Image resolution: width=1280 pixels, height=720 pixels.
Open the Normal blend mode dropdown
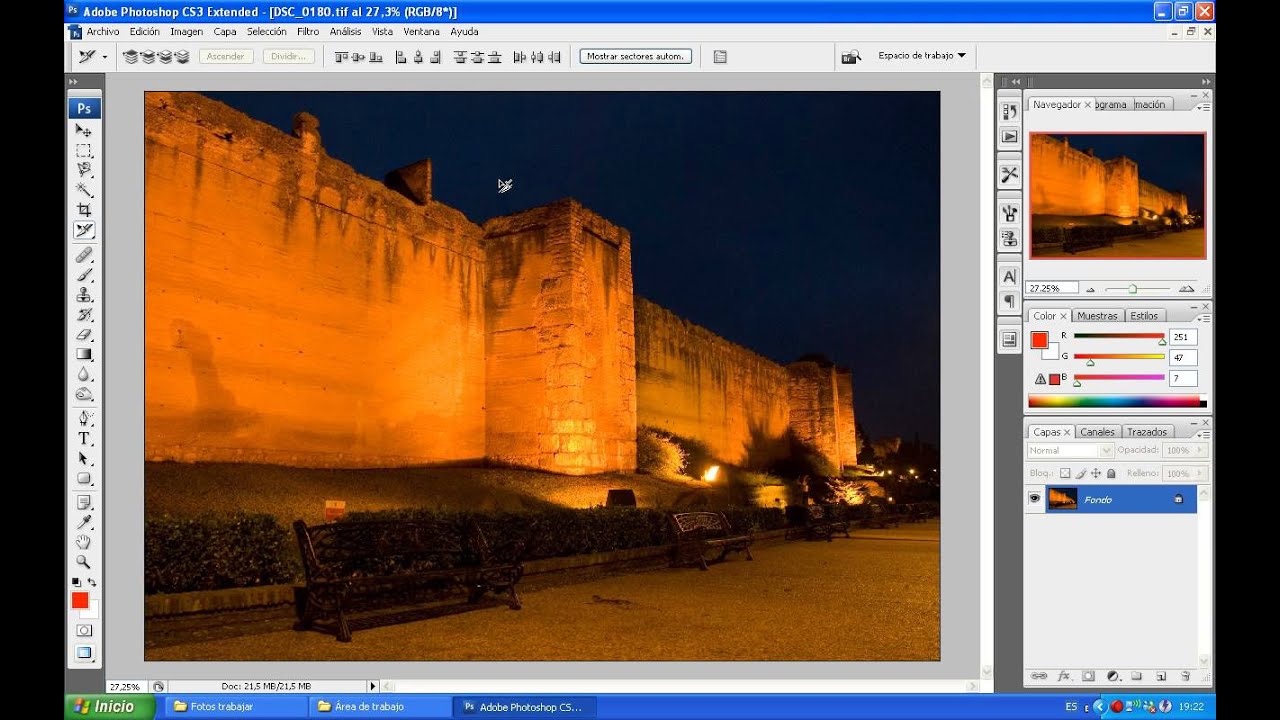[1070, 451]
